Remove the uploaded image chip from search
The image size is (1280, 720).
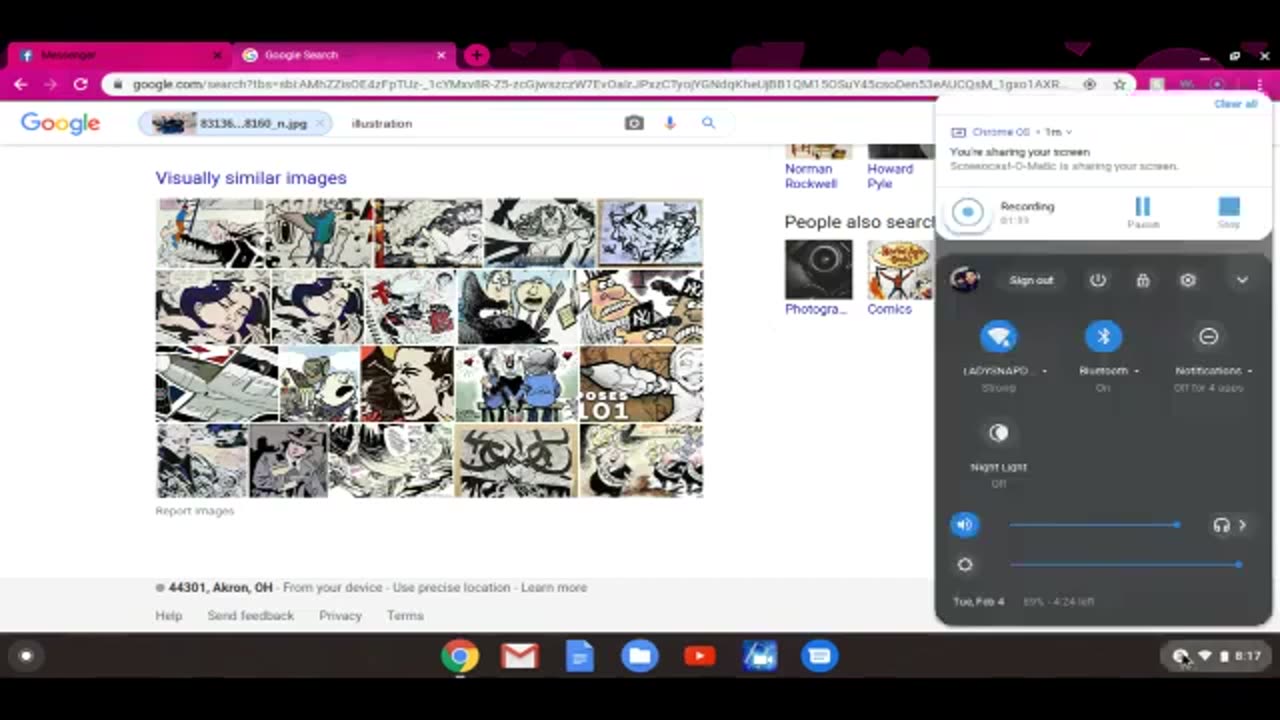click(319, 123)
